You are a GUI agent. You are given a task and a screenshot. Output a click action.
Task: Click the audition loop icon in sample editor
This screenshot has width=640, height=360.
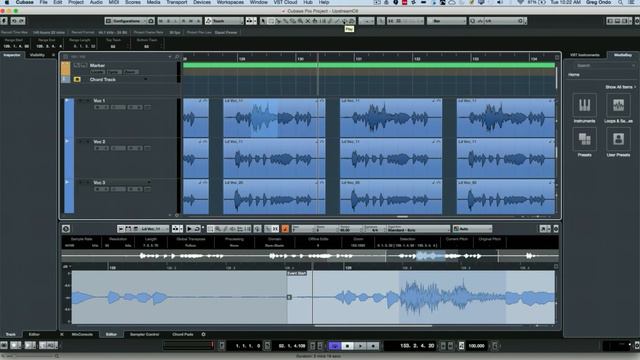[197, 229]
